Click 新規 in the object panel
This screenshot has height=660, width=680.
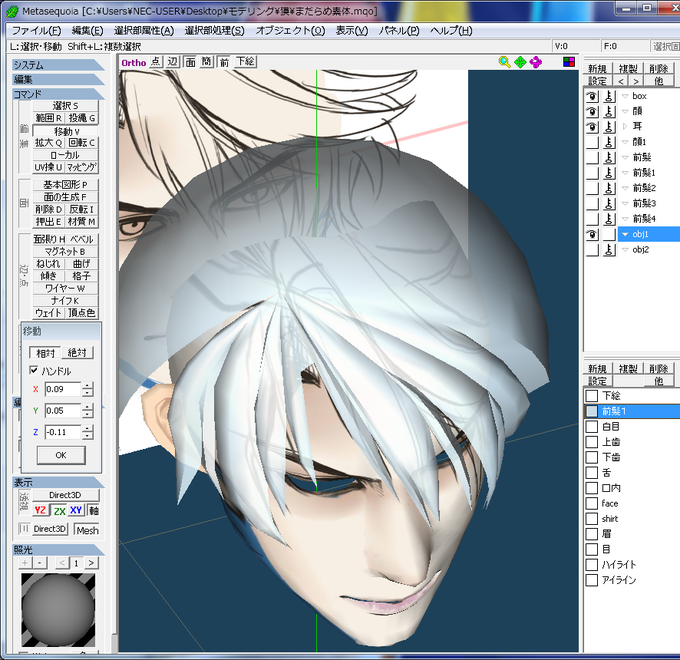click(x=597, y=69)
